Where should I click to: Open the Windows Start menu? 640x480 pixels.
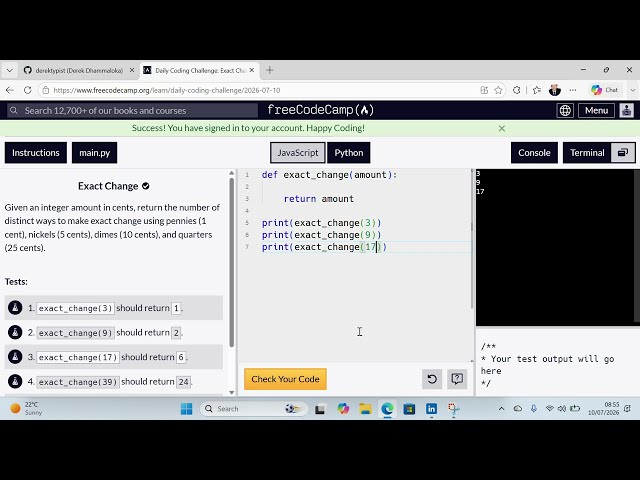pos(187,409)
